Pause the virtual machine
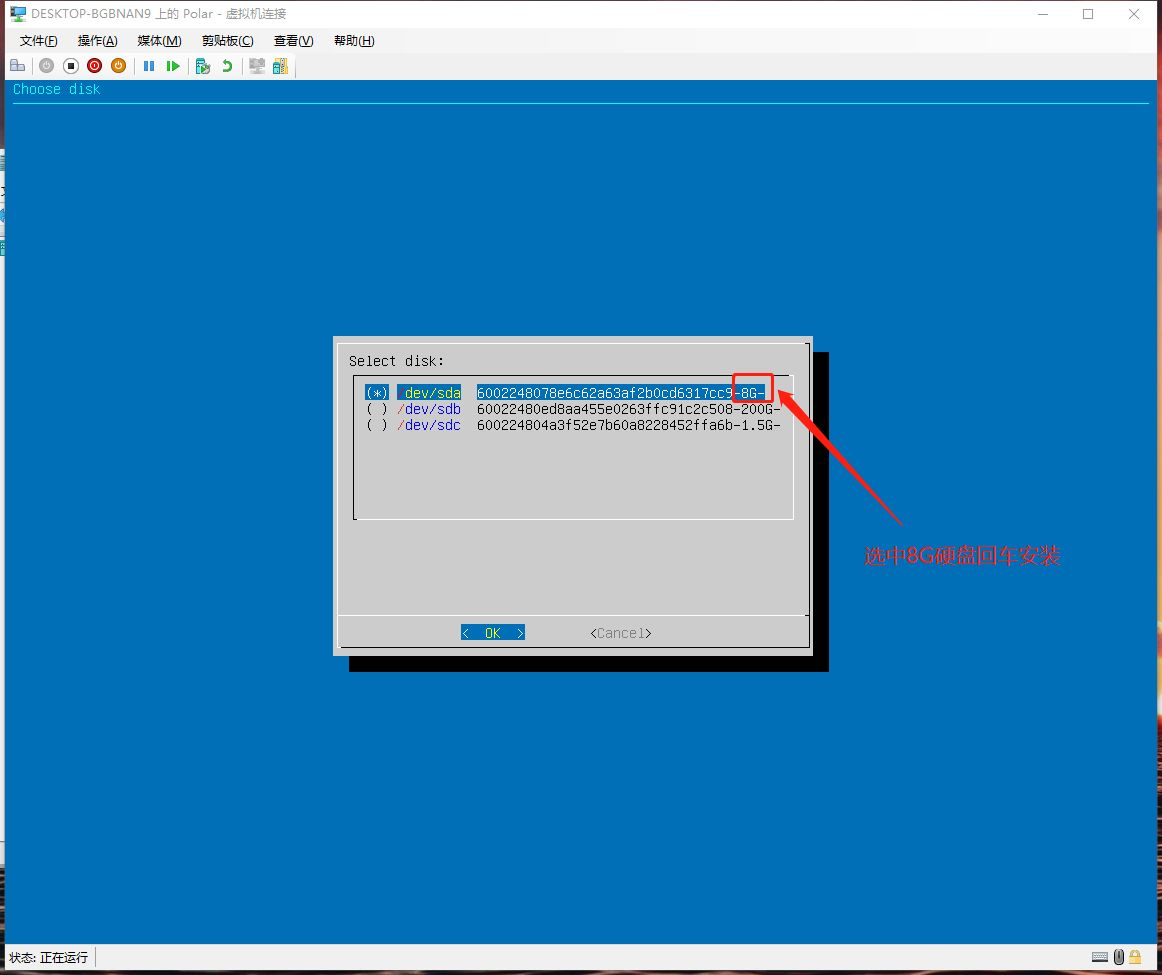 point(149,66)
